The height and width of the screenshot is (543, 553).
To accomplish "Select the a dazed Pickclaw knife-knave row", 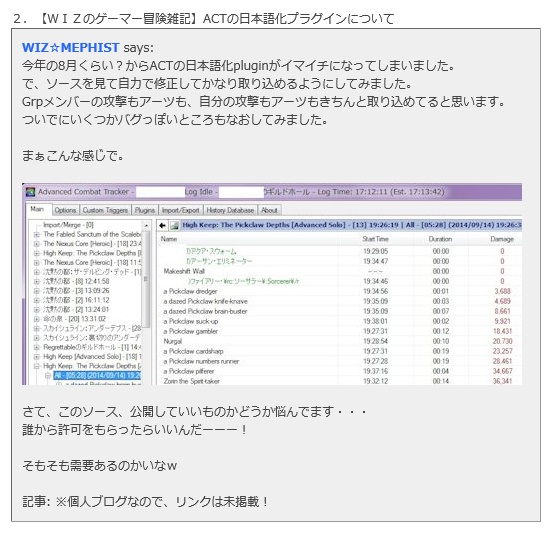I will [340, 301].
